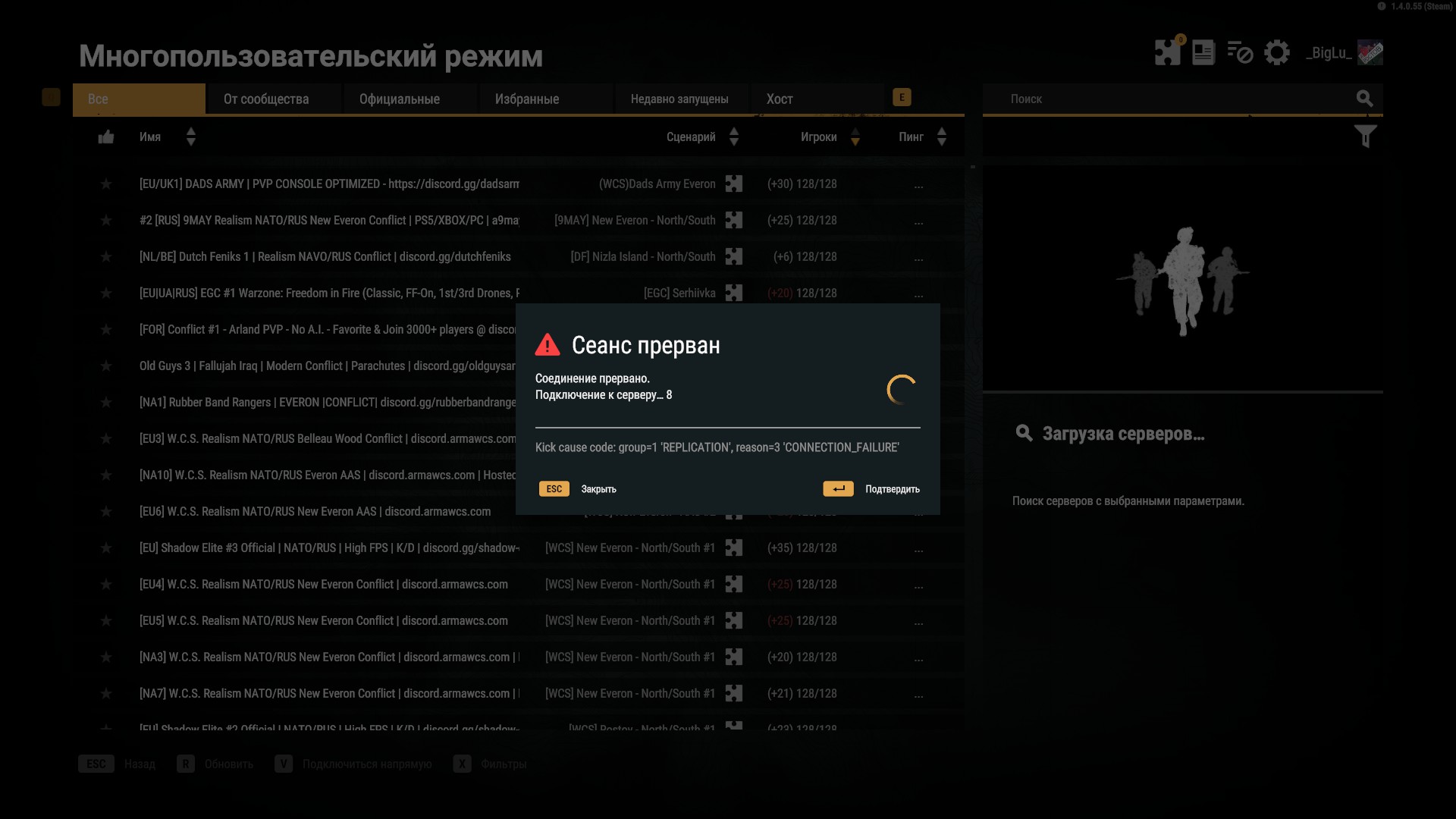Sort by Сценарий column arrows
Viewport: 1456px width, 819px height.
(x=733, y=136)
